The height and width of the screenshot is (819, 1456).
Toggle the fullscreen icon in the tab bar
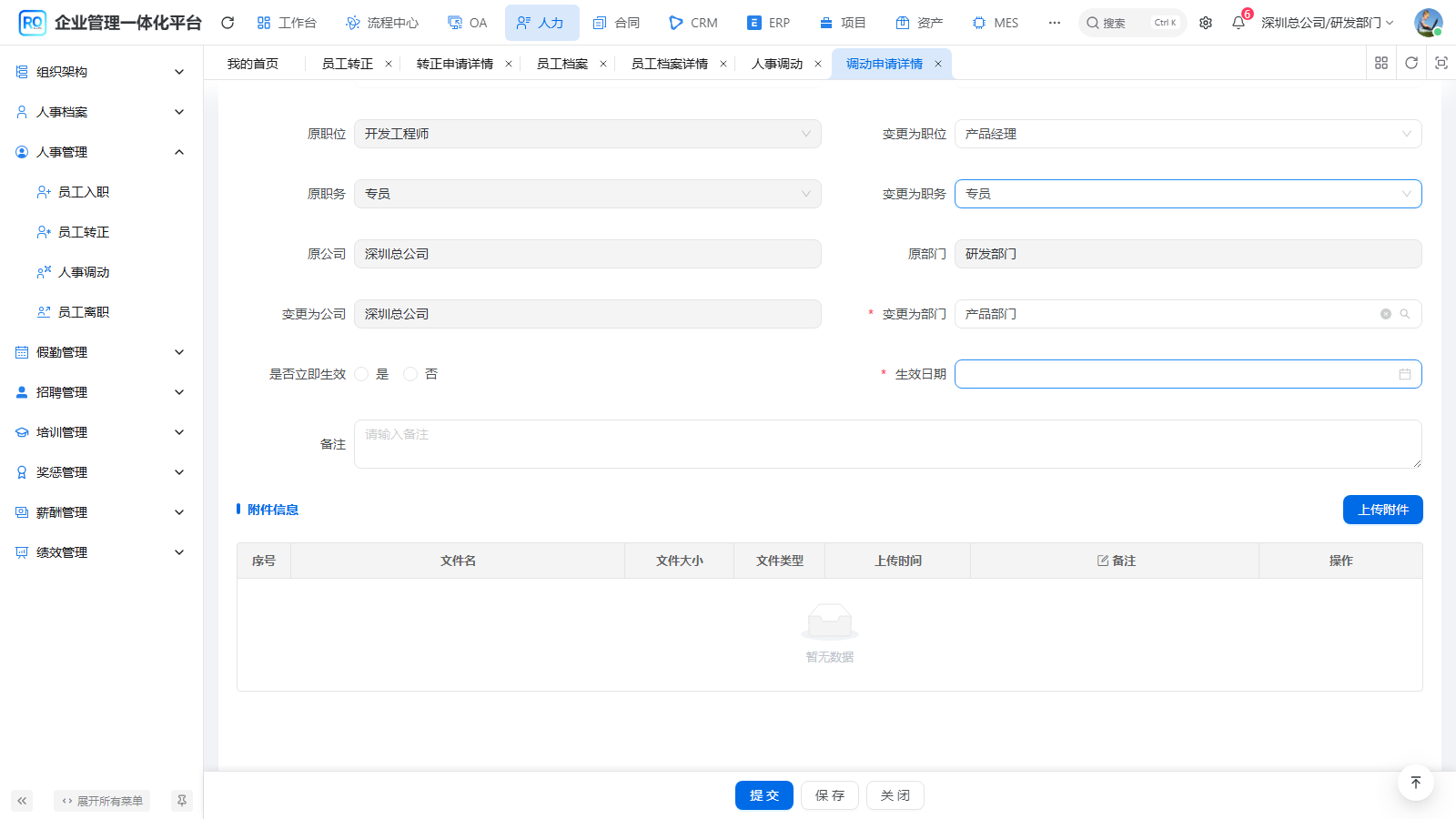pos(1441,63)
